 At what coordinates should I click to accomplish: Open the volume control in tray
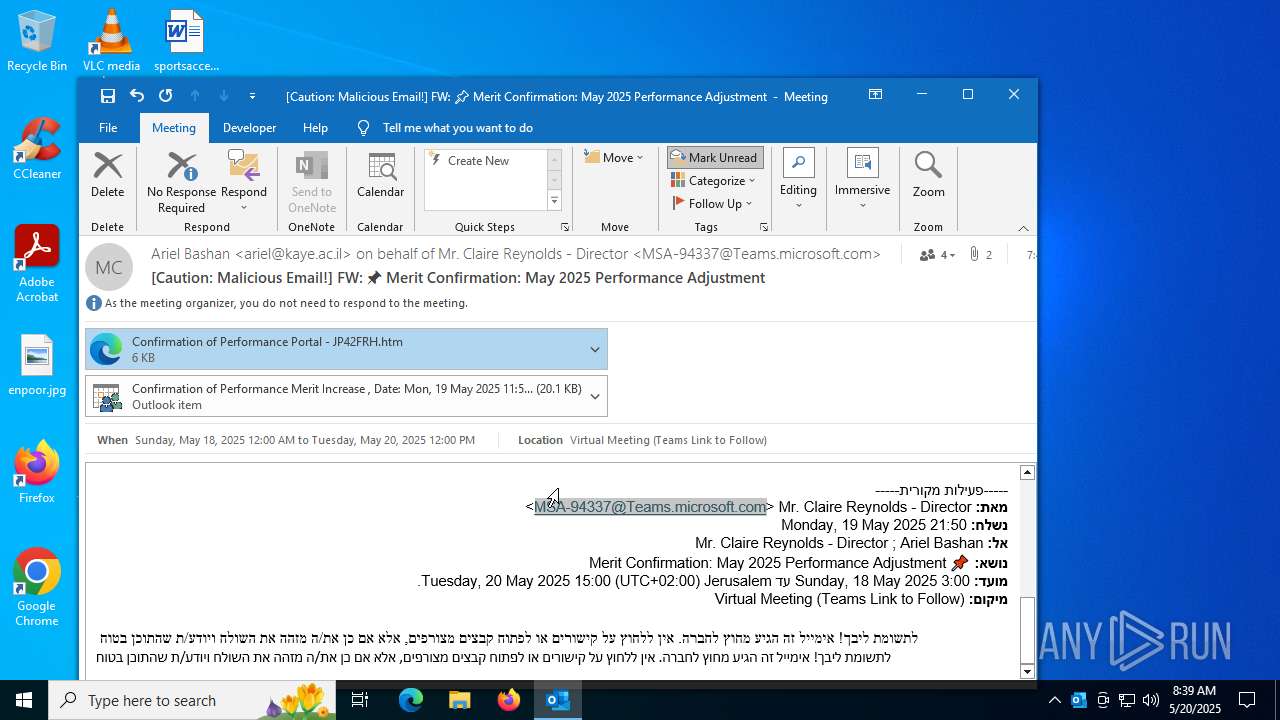(1151, 700)
